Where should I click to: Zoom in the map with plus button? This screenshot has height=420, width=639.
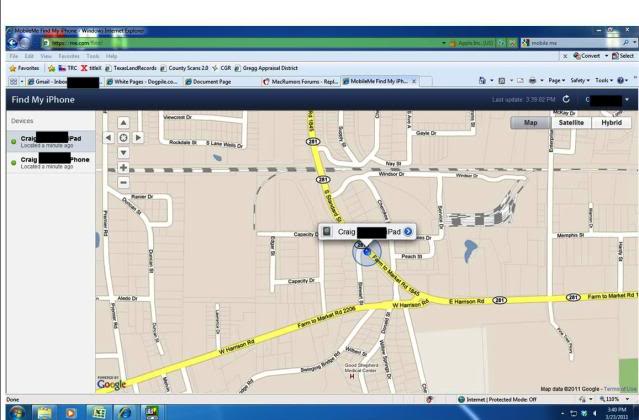click(x=123, y=167)
